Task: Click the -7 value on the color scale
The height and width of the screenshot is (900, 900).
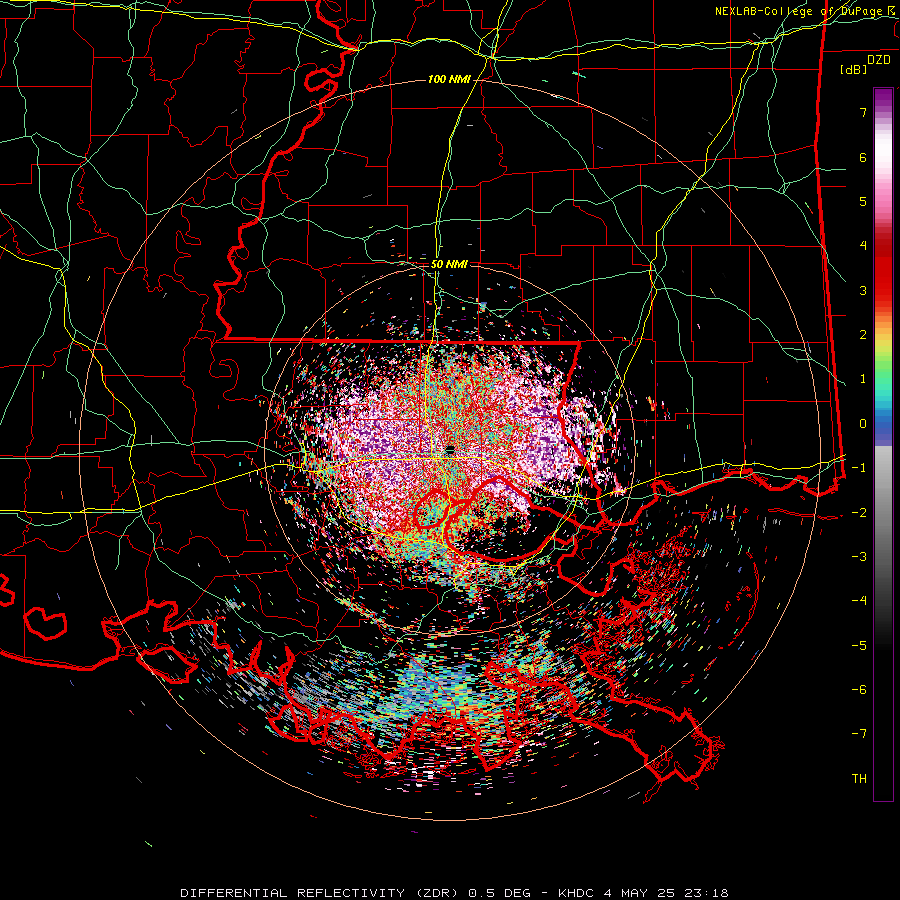Action: 859,734
